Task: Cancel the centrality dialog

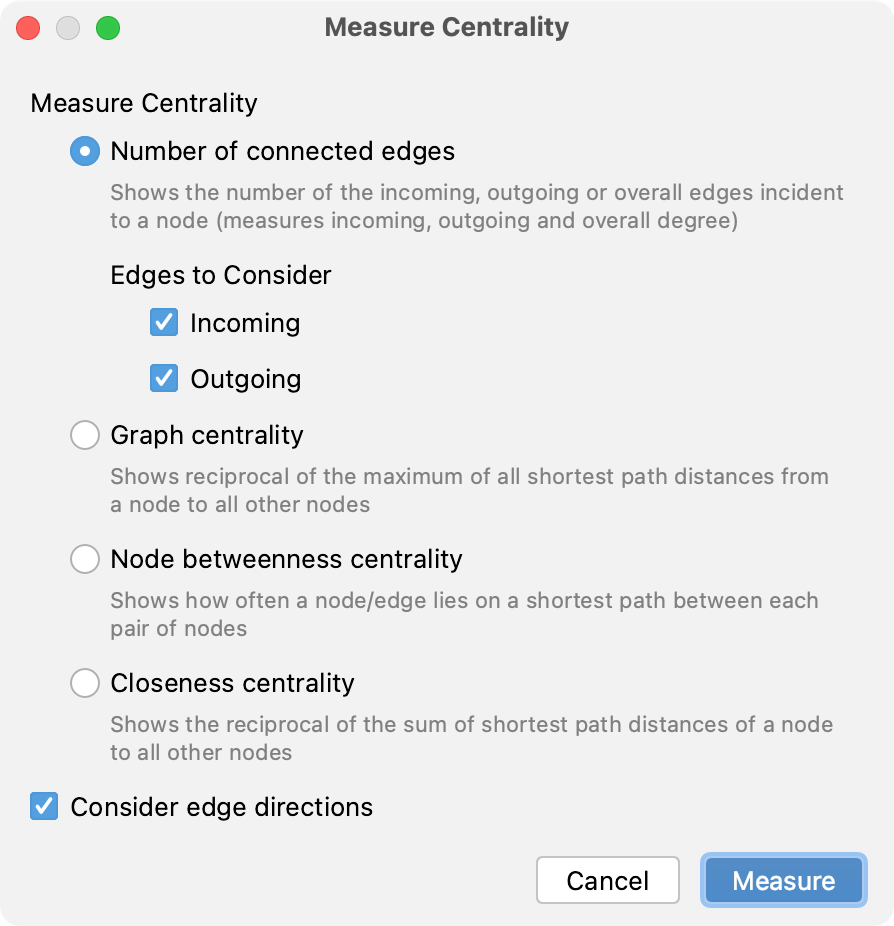Action: tap(607, 881)
